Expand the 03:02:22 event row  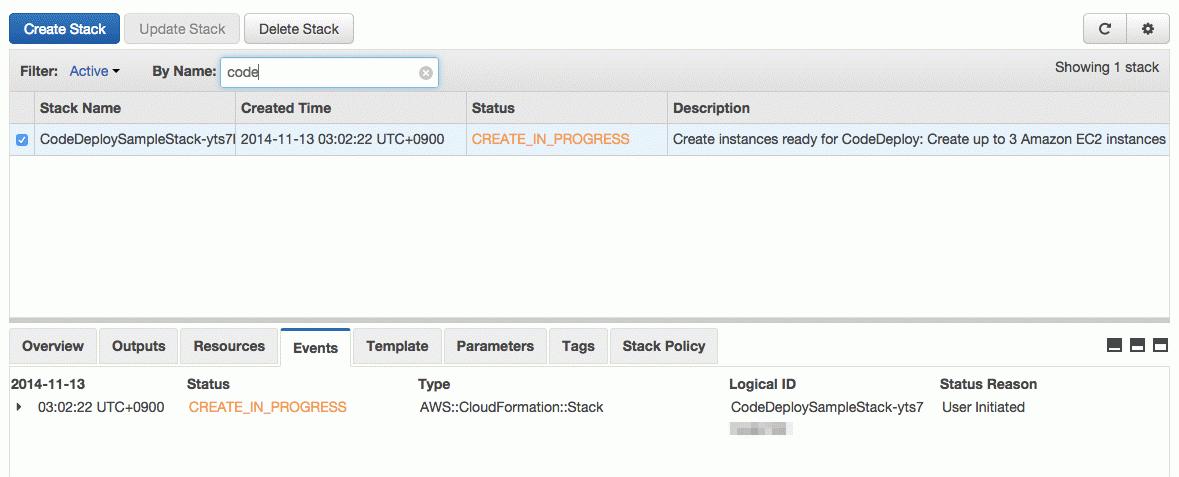(19, 408)
